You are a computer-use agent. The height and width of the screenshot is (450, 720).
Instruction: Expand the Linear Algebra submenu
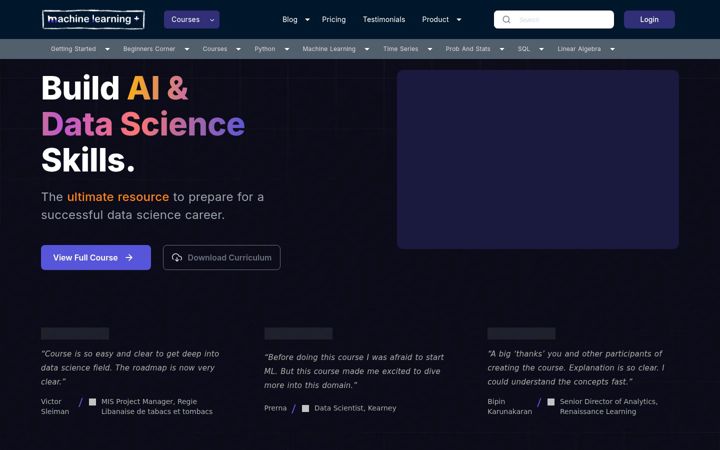[x=612, y=49]
